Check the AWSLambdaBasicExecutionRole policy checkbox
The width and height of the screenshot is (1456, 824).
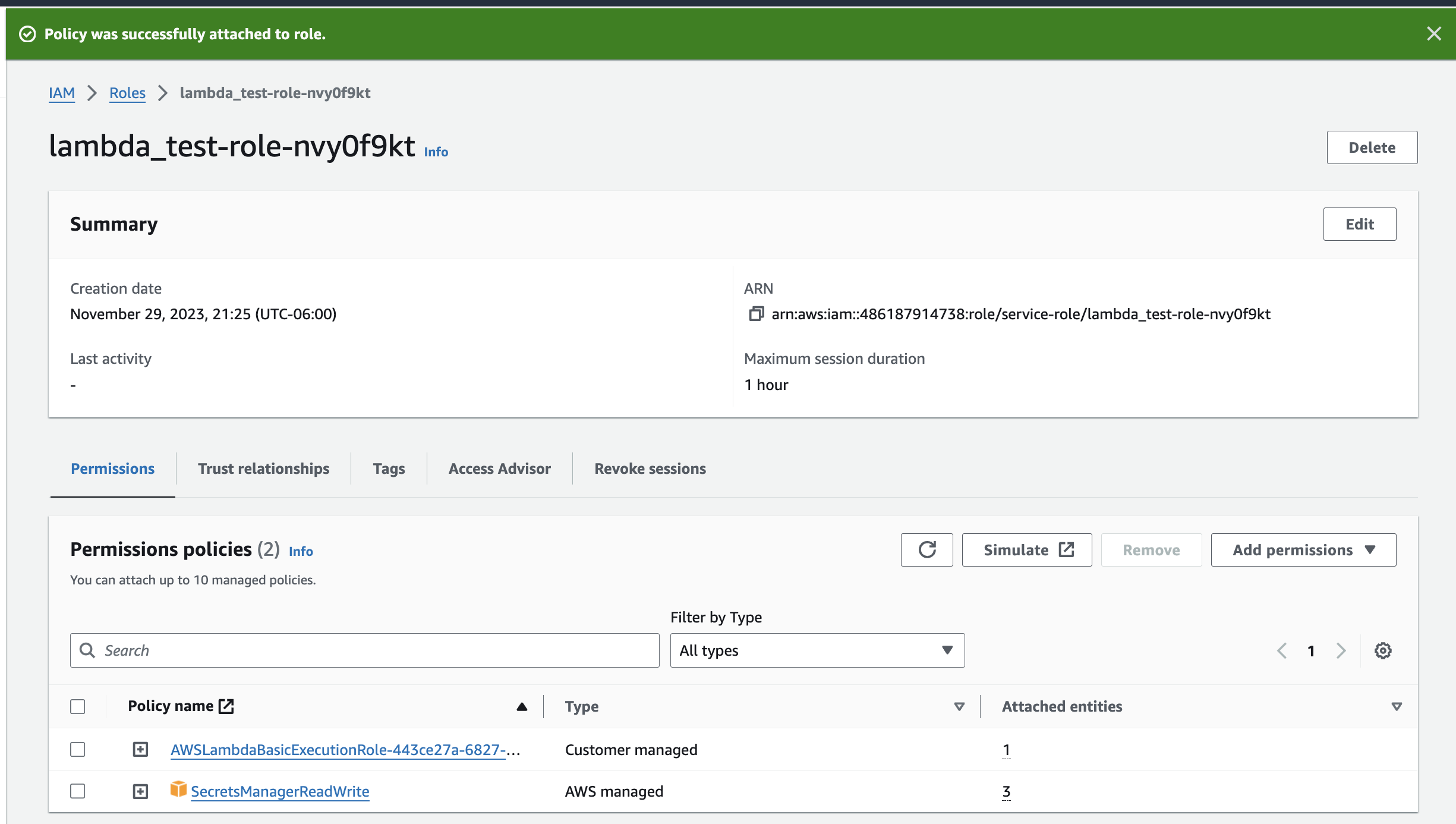tap(78, 749)
